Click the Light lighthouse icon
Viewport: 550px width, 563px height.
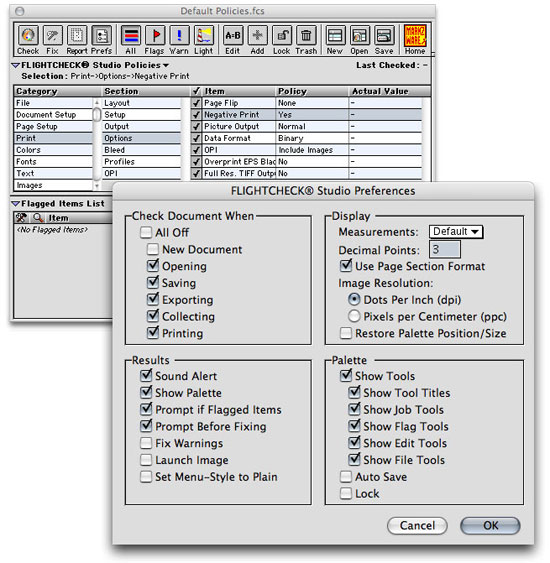204,36
